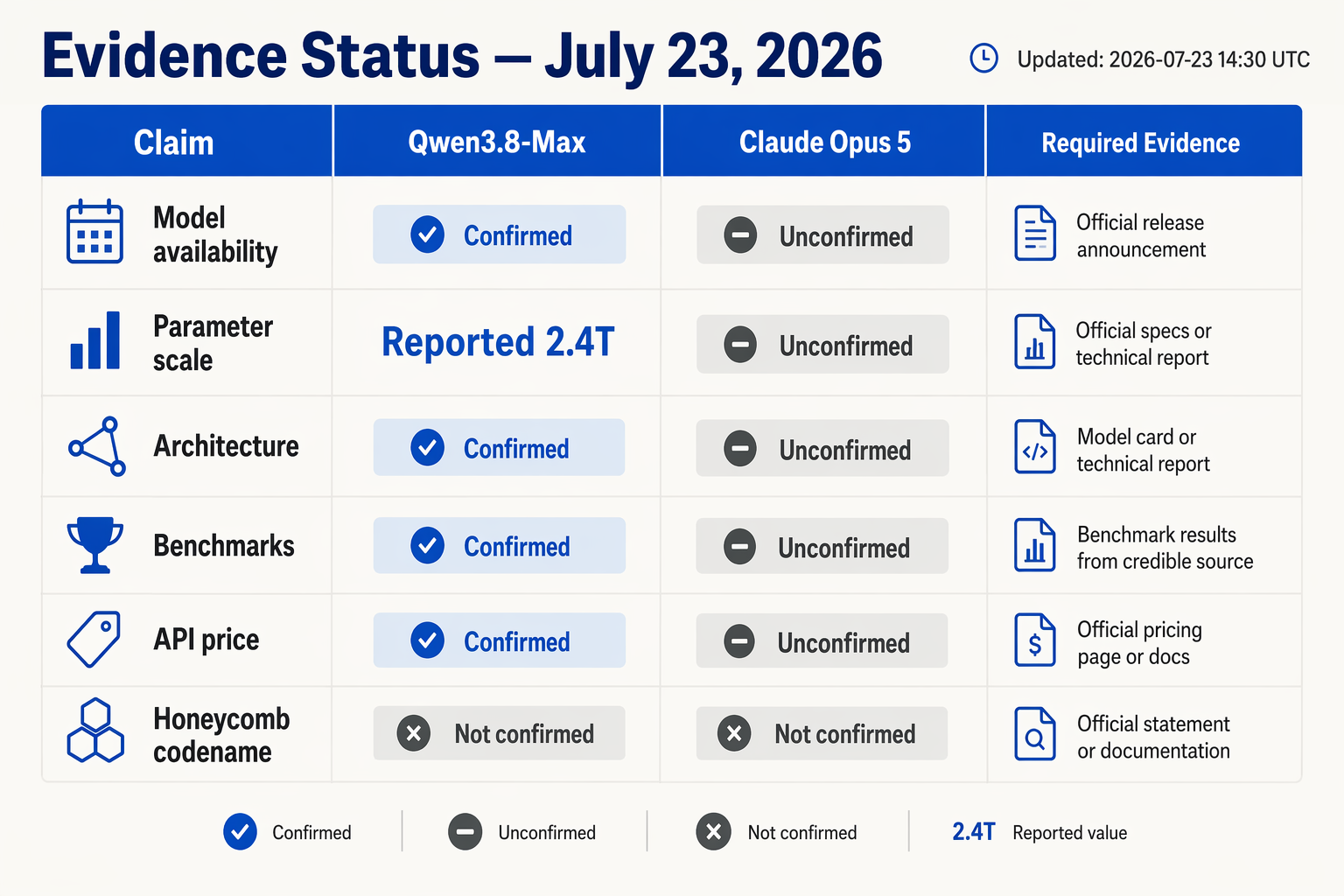This screenshot has height=896, width=1344.
Task: Click the Architecture row label
Action: [x=226, y=446]
